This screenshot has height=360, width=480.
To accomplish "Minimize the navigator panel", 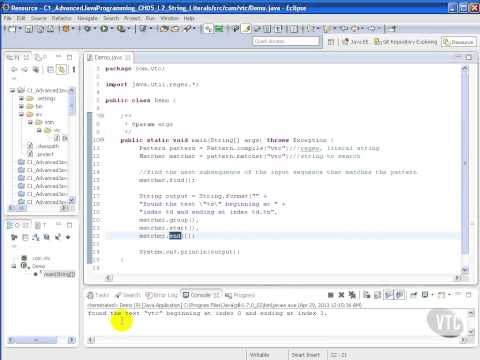I will click(58, 57).
